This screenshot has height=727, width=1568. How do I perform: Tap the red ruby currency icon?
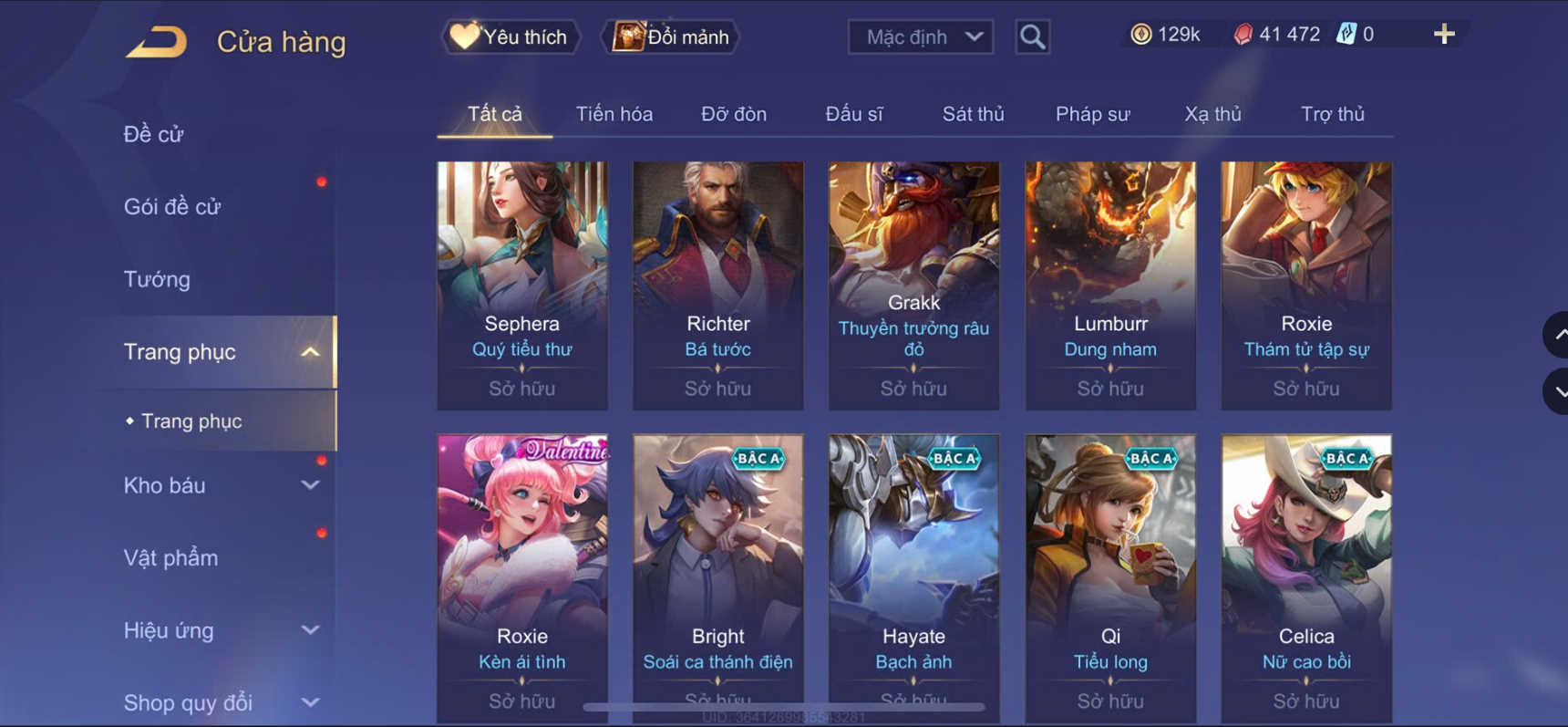1243,35
